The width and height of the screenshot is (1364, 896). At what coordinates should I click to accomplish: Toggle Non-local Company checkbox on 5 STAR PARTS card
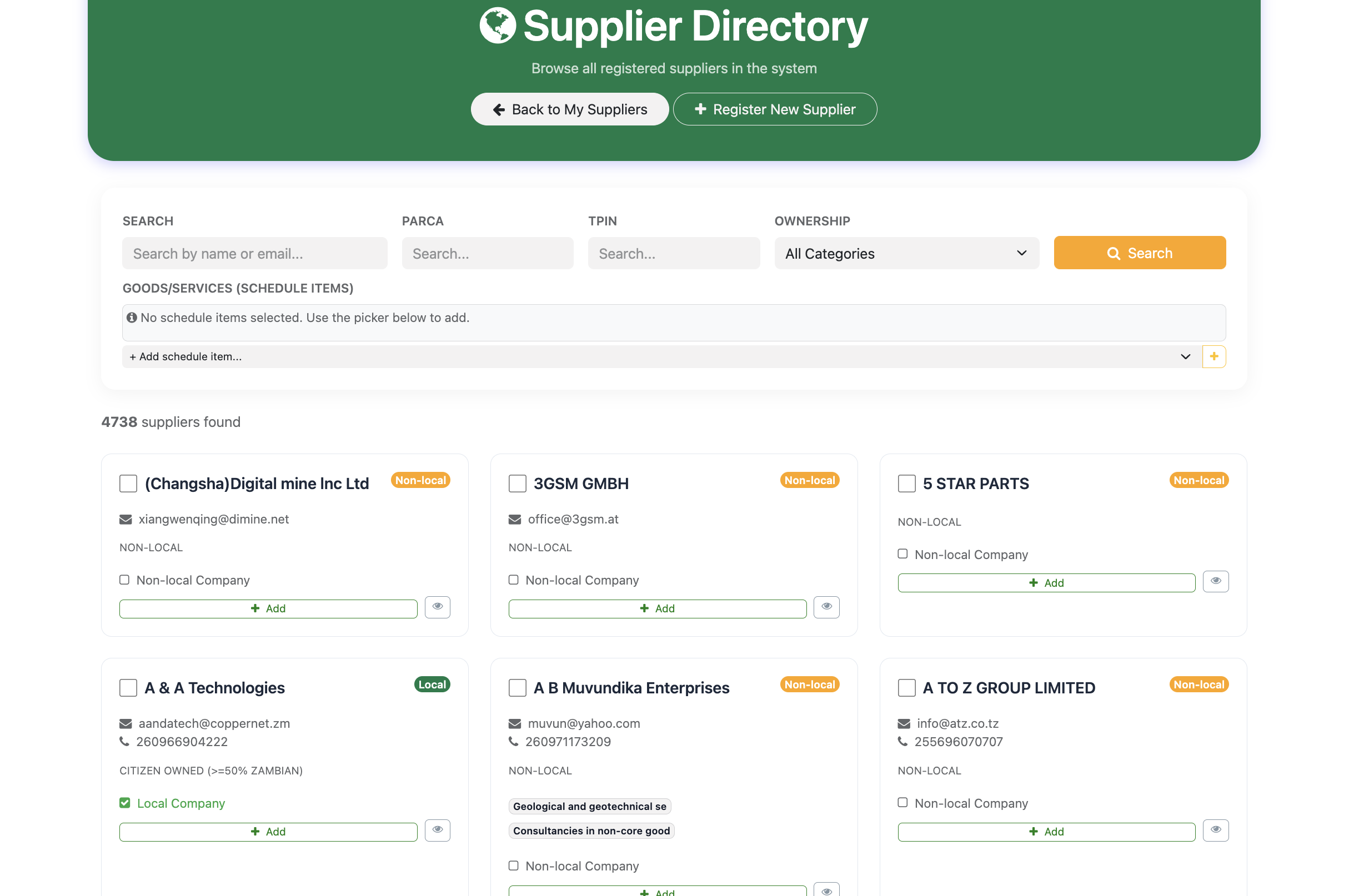[x=902, y=554]
